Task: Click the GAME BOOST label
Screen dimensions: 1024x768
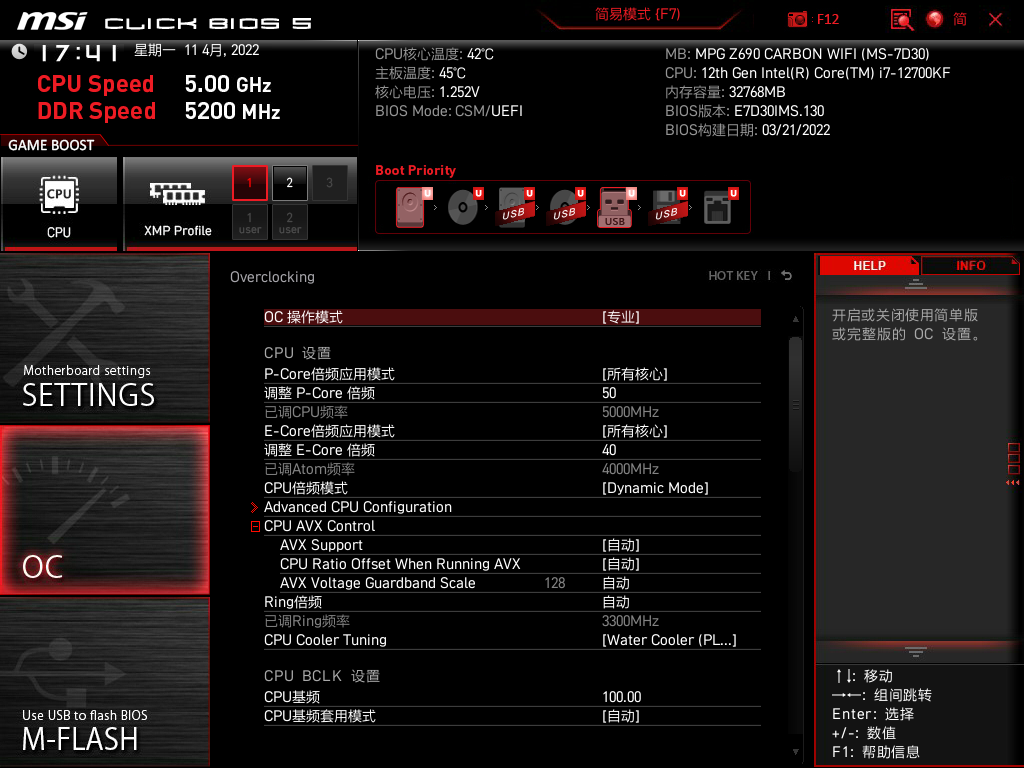Action: tap(51, 145)
